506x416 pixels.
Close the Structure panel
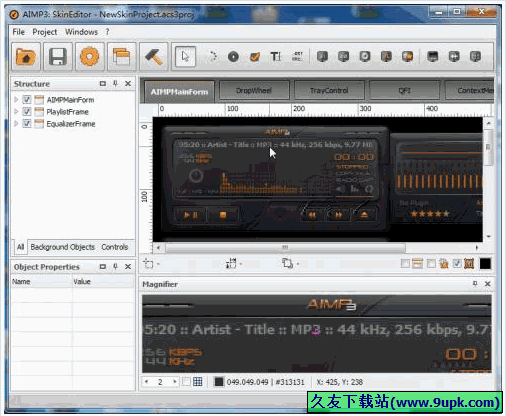(128, 83)
